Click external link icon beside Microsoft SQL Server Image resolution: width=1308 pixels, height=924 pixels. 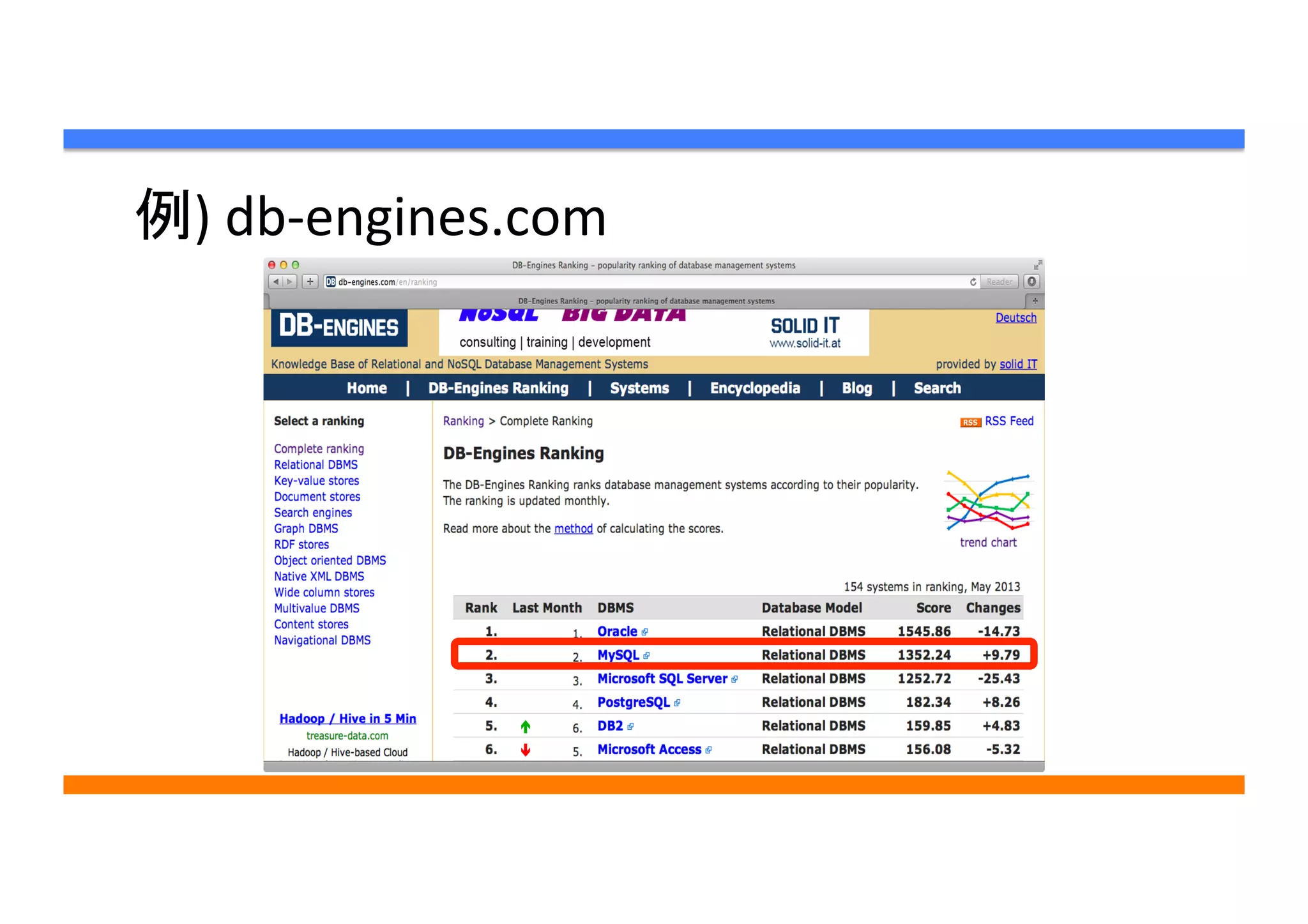tap(734, 679)
